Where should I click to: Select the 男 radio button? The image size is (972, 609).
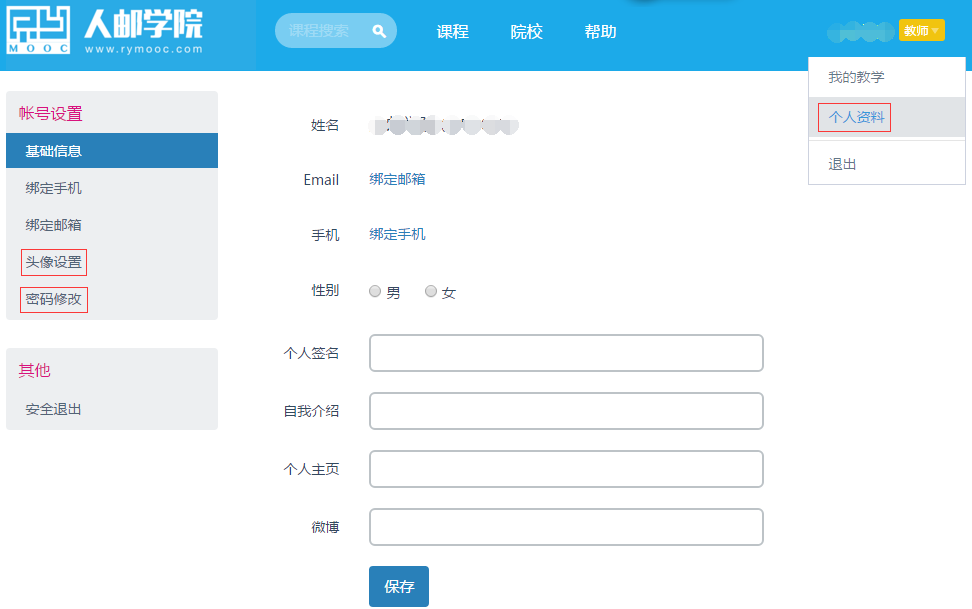[x=375, y=292]
